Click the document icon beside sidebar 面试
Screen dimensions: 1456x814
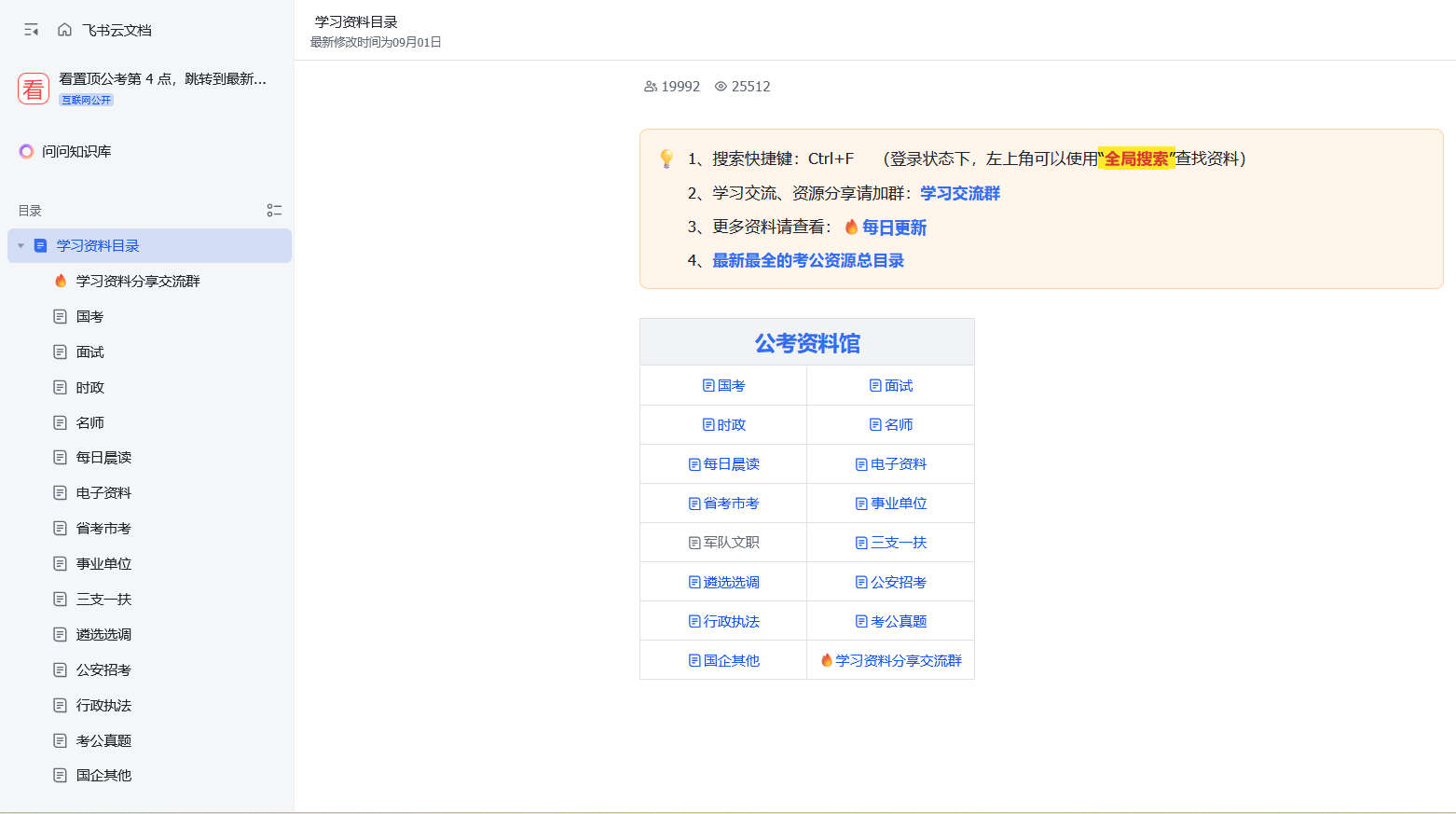click(60, 352)
